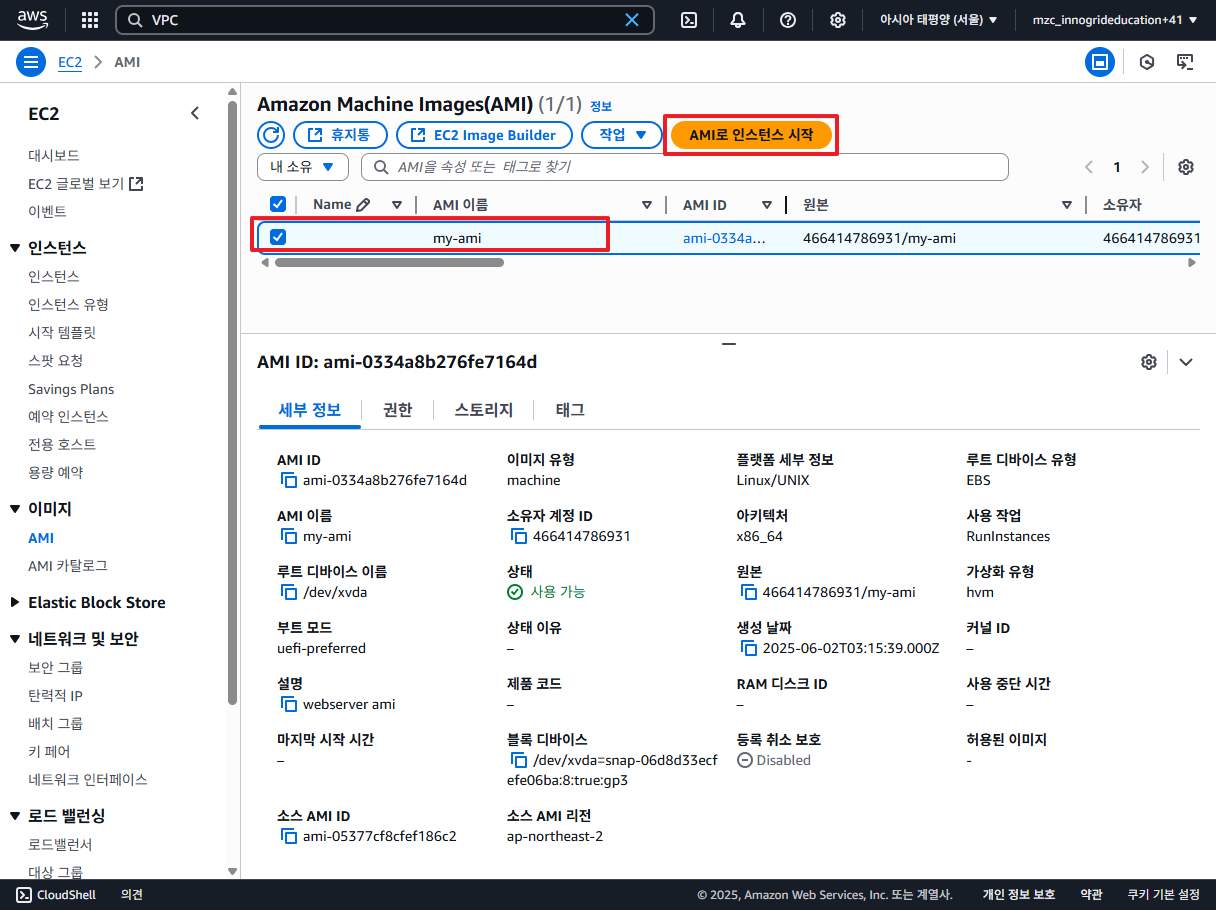Viewport: 1216px width, 910px height.
Task: Open console settings gear in top bar
Action: 838,20
